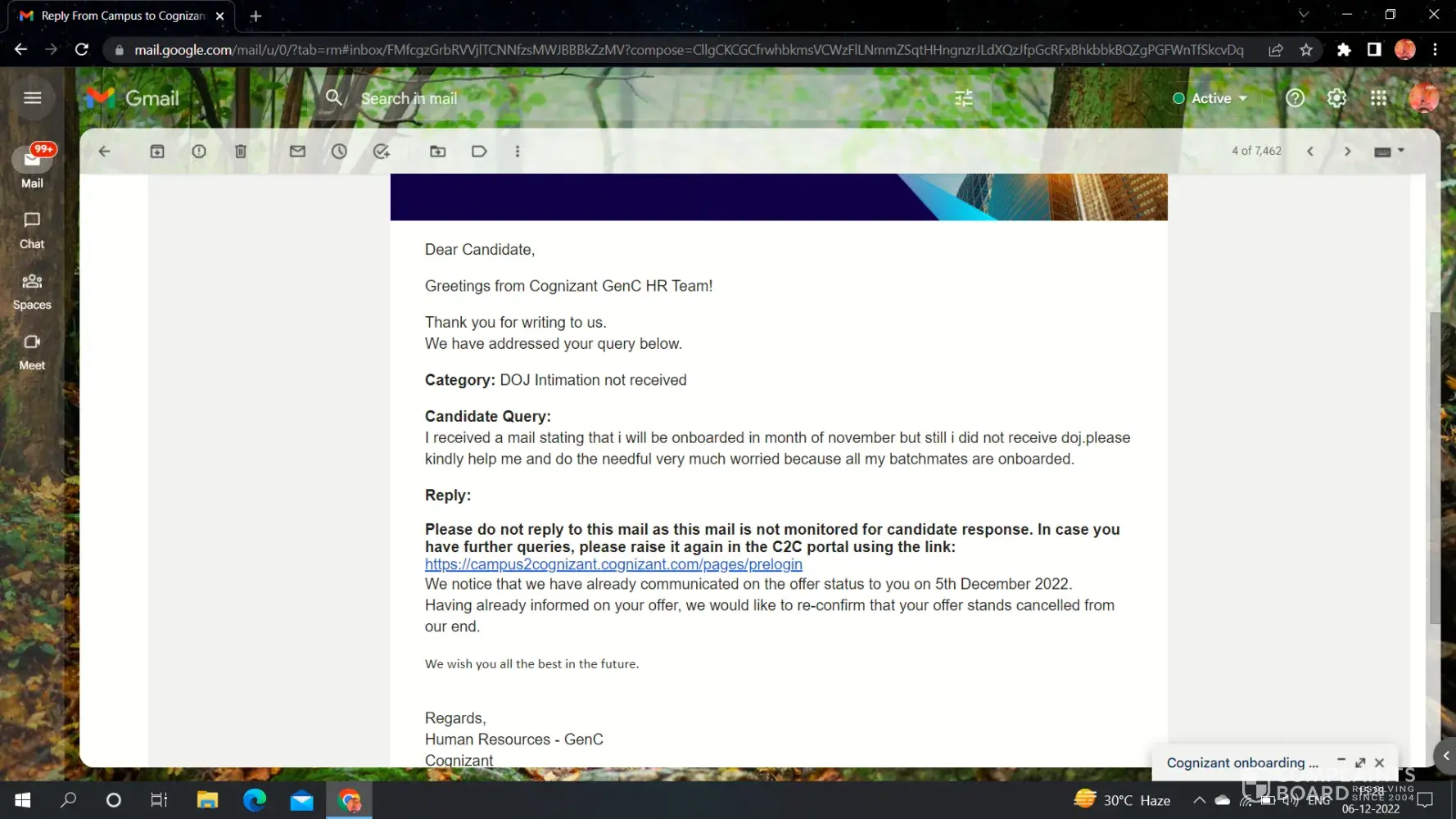Screen dimensions: 1456x819
Task: Close Cognizant onboarding compose draft
Action: (1380, 762)
